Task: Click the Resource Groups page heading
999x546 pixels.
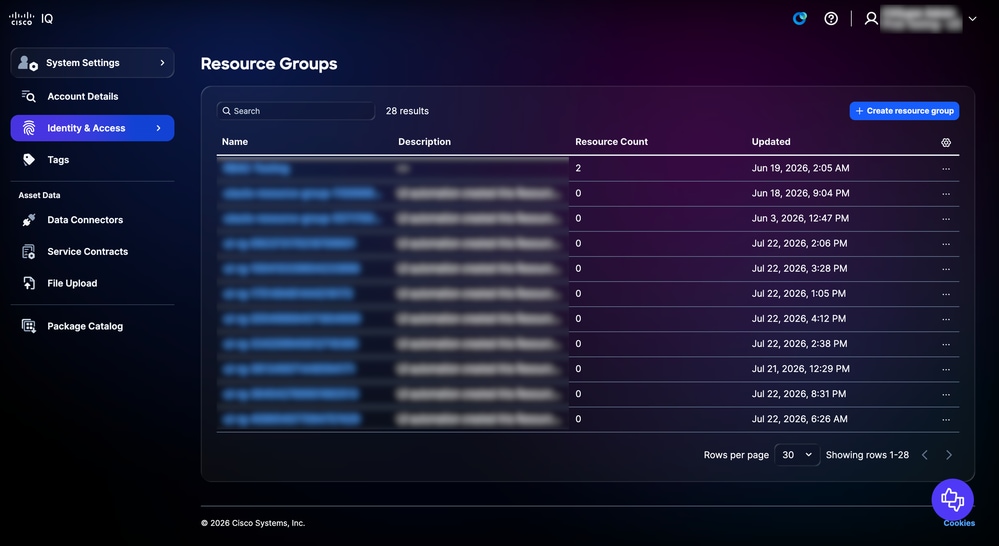Action: coord(269,64)
